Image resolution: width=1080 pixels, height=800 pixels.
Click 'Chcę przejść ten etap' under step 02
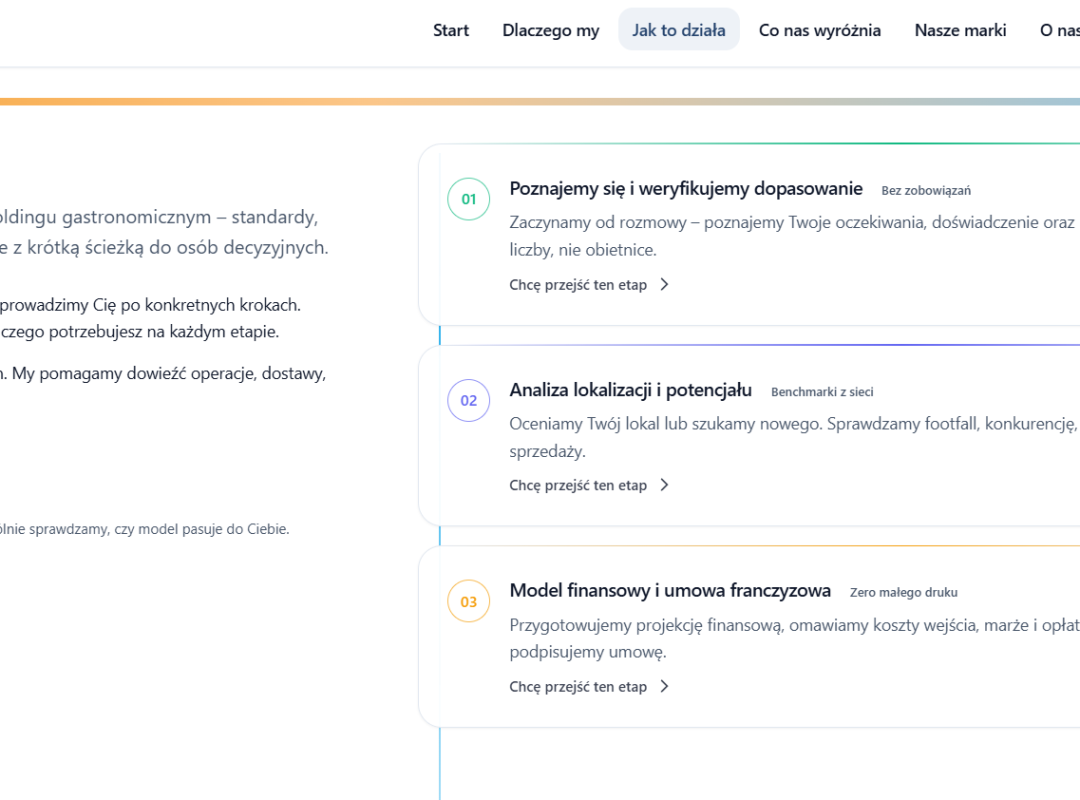578,486
